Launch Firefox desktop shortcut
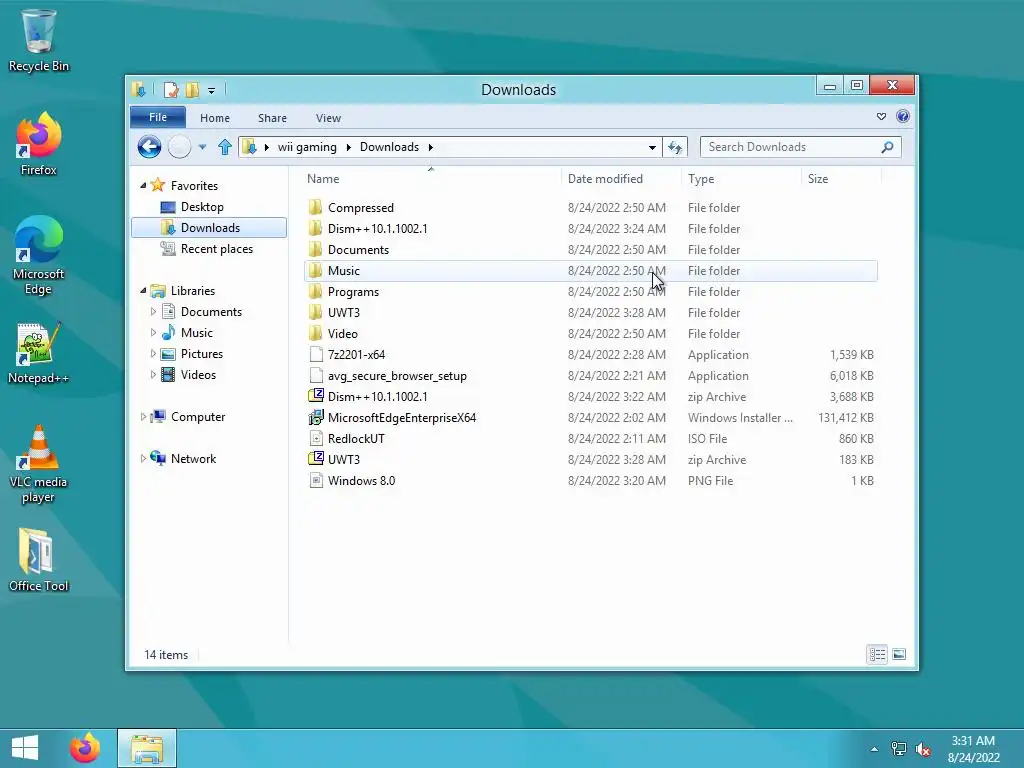The height and width of the screenshot is (768, 1024). click(39, 144)
